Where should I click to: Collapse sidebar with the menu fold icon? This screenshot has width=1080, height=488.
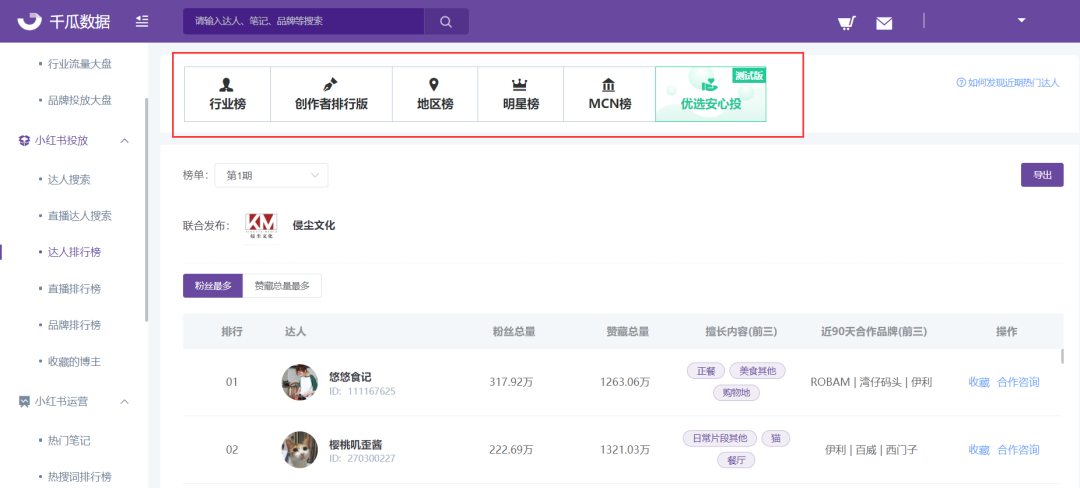point(142,21)
